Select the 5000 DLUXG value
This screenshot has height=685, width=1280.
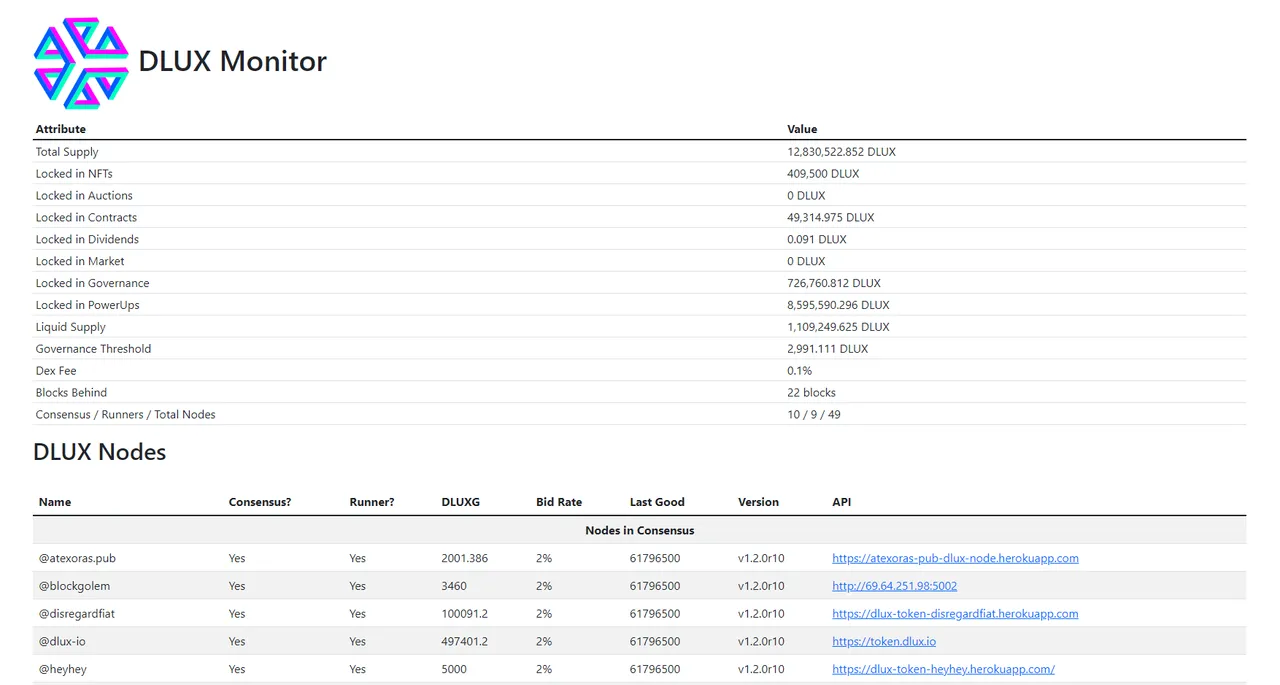(454, 670)
